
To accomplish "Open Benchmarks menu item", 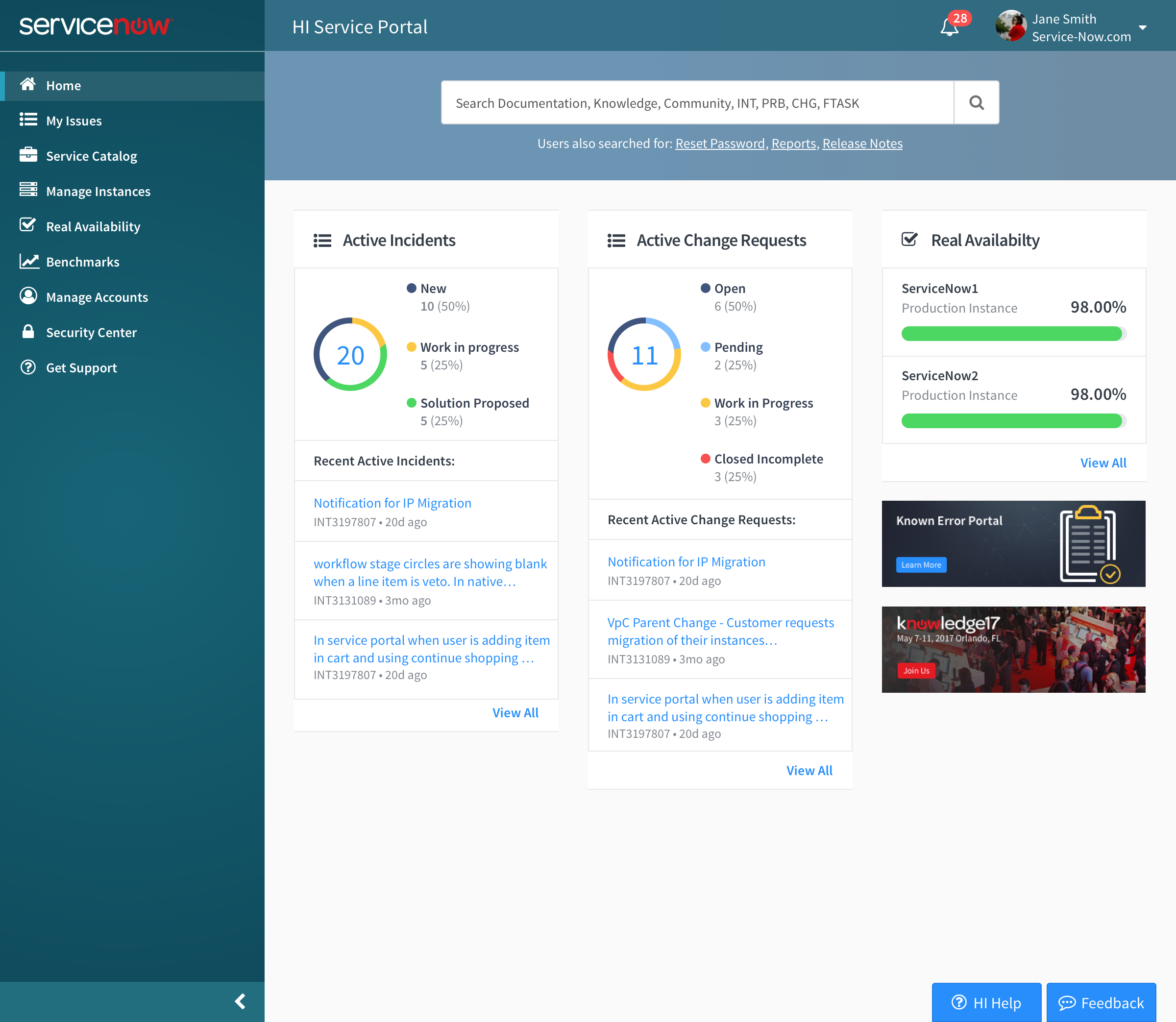I will click(x=132, y=262).
